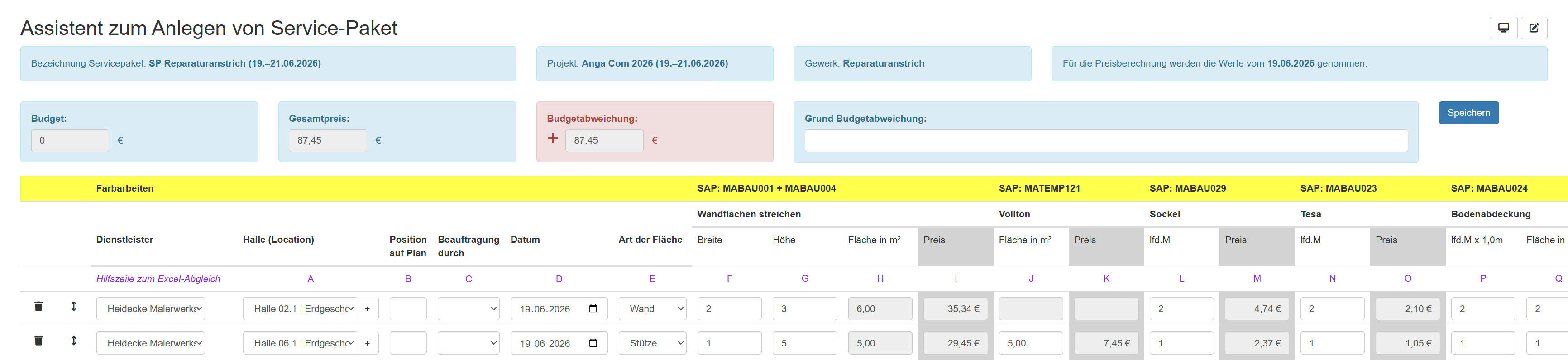Image resolution: width=1568 pixels, height=360 pixels.
Task: Open the Halle 06.1 location dropdown
Action: pos(300,343)
